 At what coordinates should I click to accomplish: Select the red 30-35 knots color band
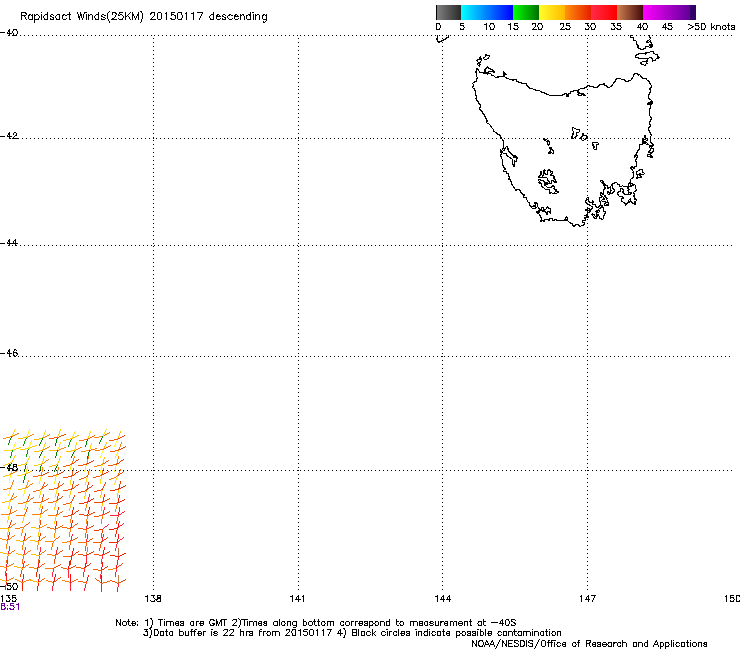[x=604, y=12]
